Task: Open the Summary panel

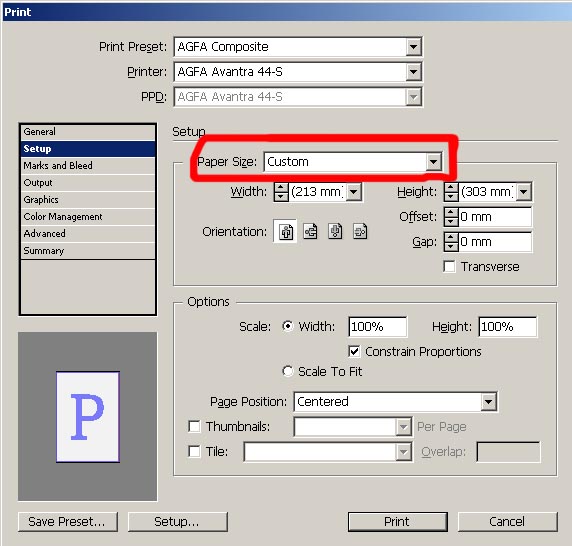Action: pos(88,251)
